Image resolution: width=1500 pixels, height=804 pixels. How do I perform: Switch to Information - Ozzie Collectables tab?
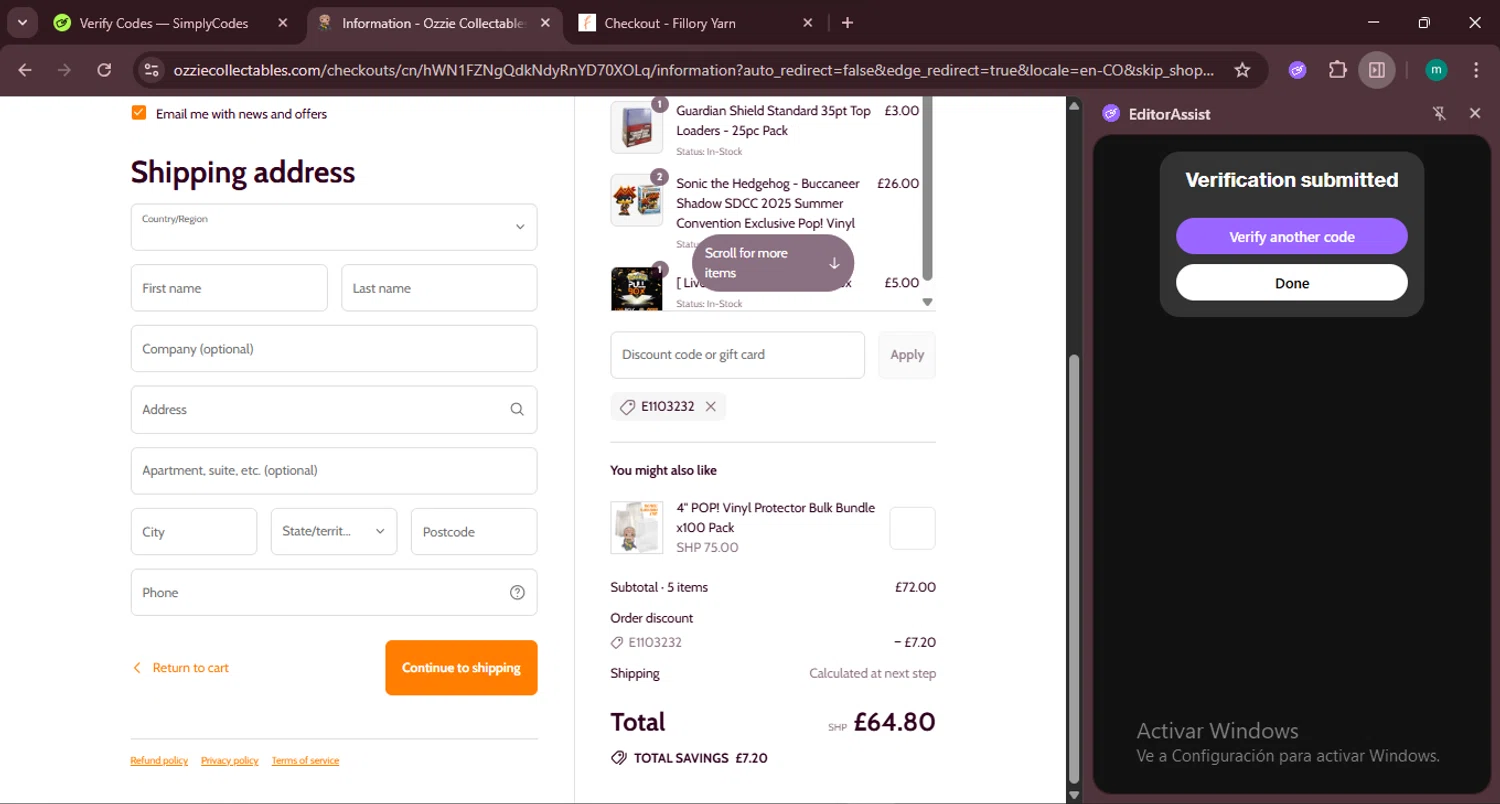click(x=434, y=23)
